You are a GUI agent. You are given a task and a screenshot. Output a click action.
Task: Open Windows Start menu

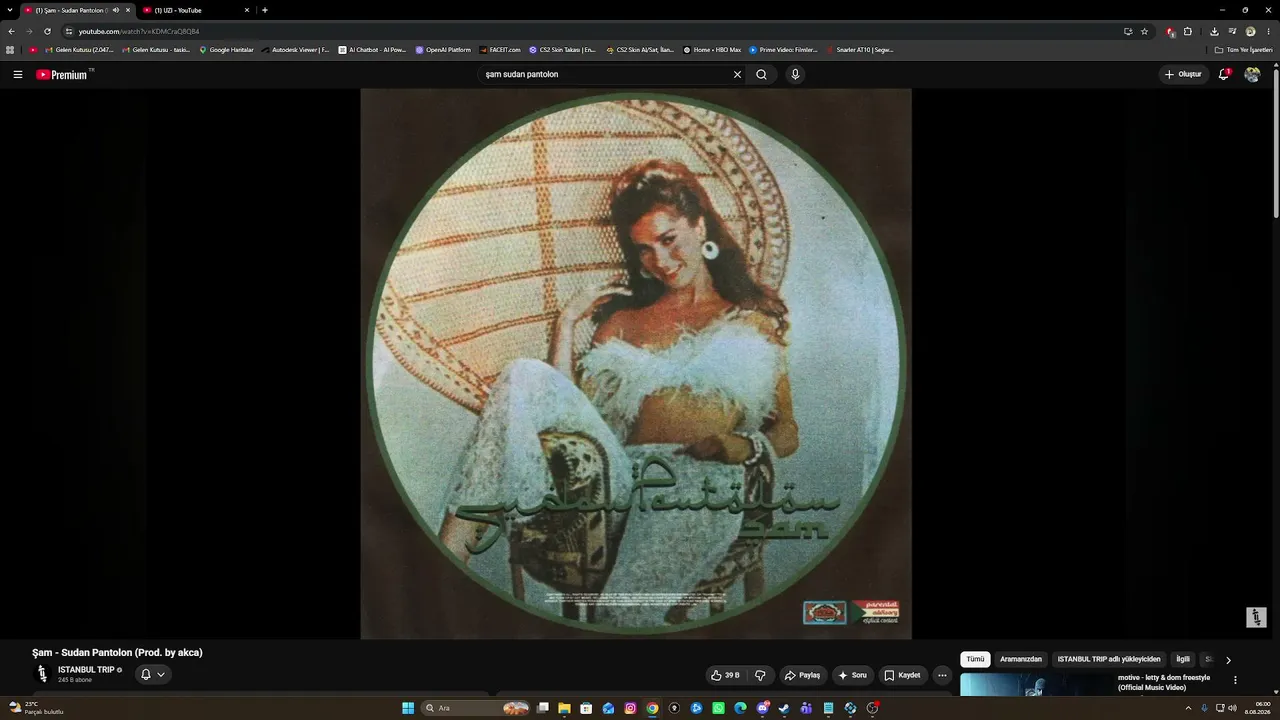[x=408, y=708]
